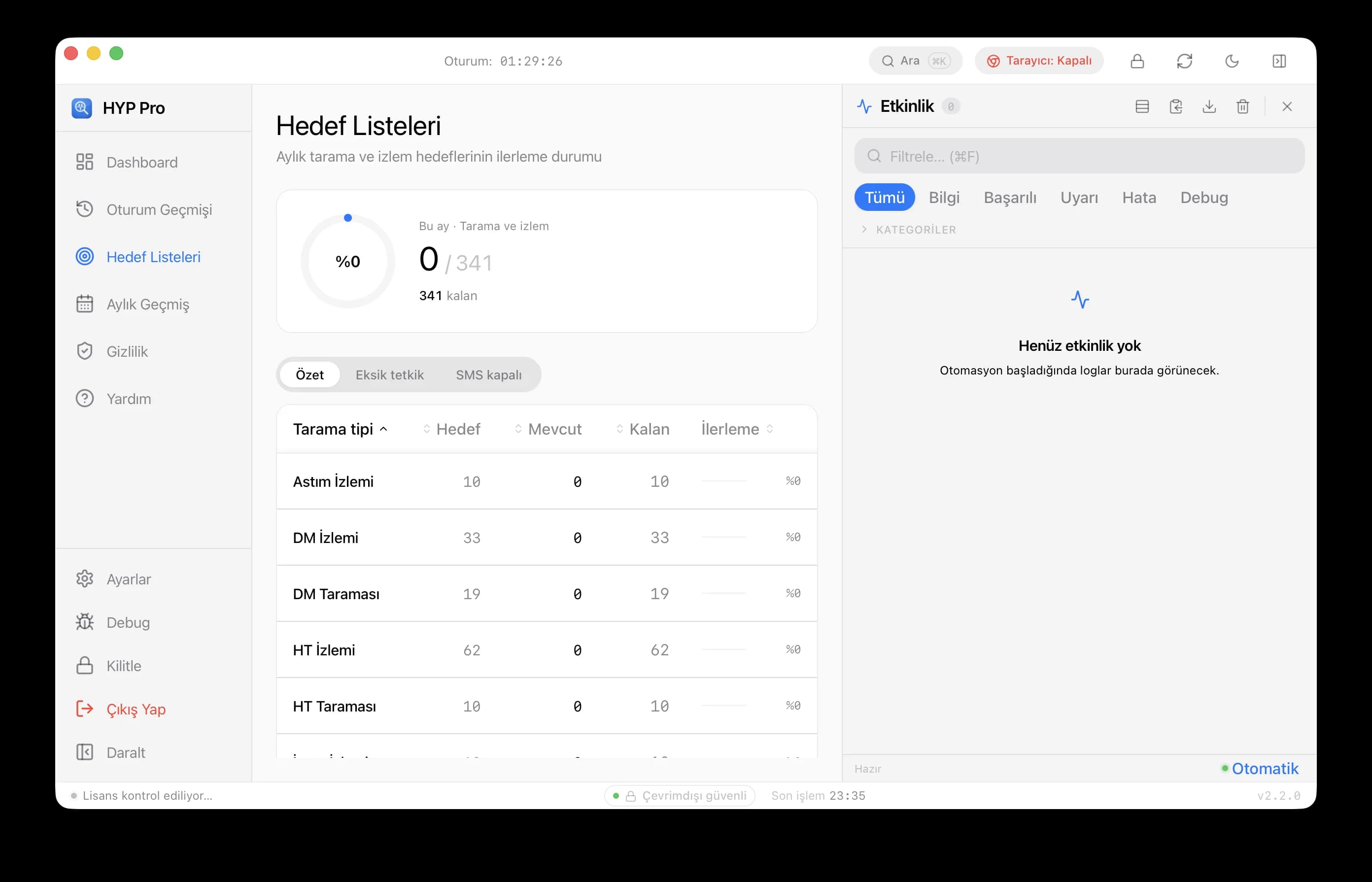This screenshot has height=882, width=1372.
Task: Open the Ara search box
Action: 916,61
